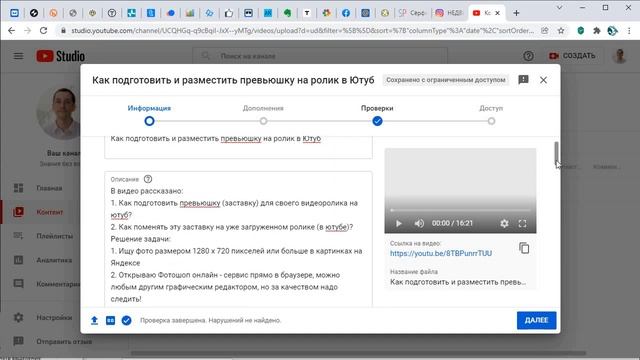Close the active YouTube Studio tab
Viewport: 640px width, 360px height.
tap(498, 13)
